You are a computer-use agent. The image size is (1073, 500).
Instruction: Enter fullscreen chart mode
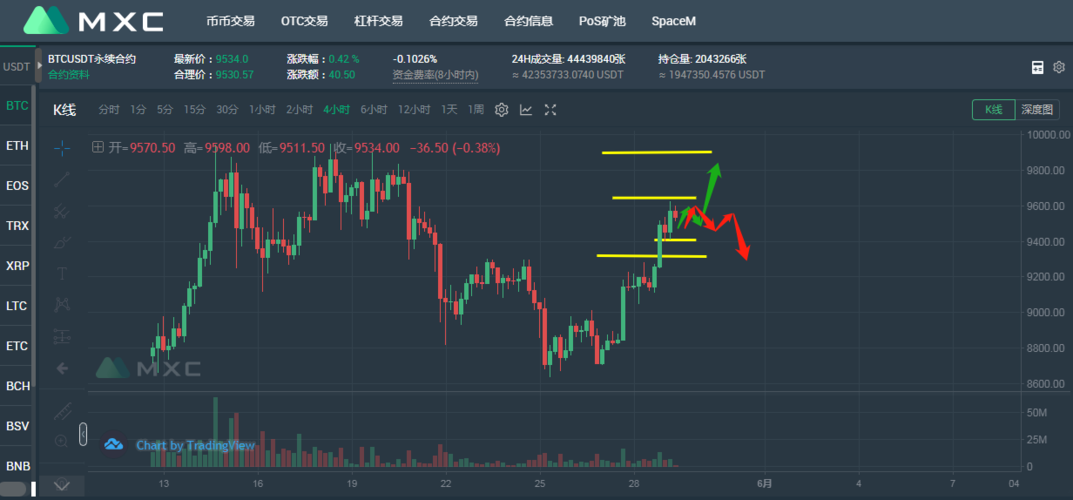coord(550,110)
